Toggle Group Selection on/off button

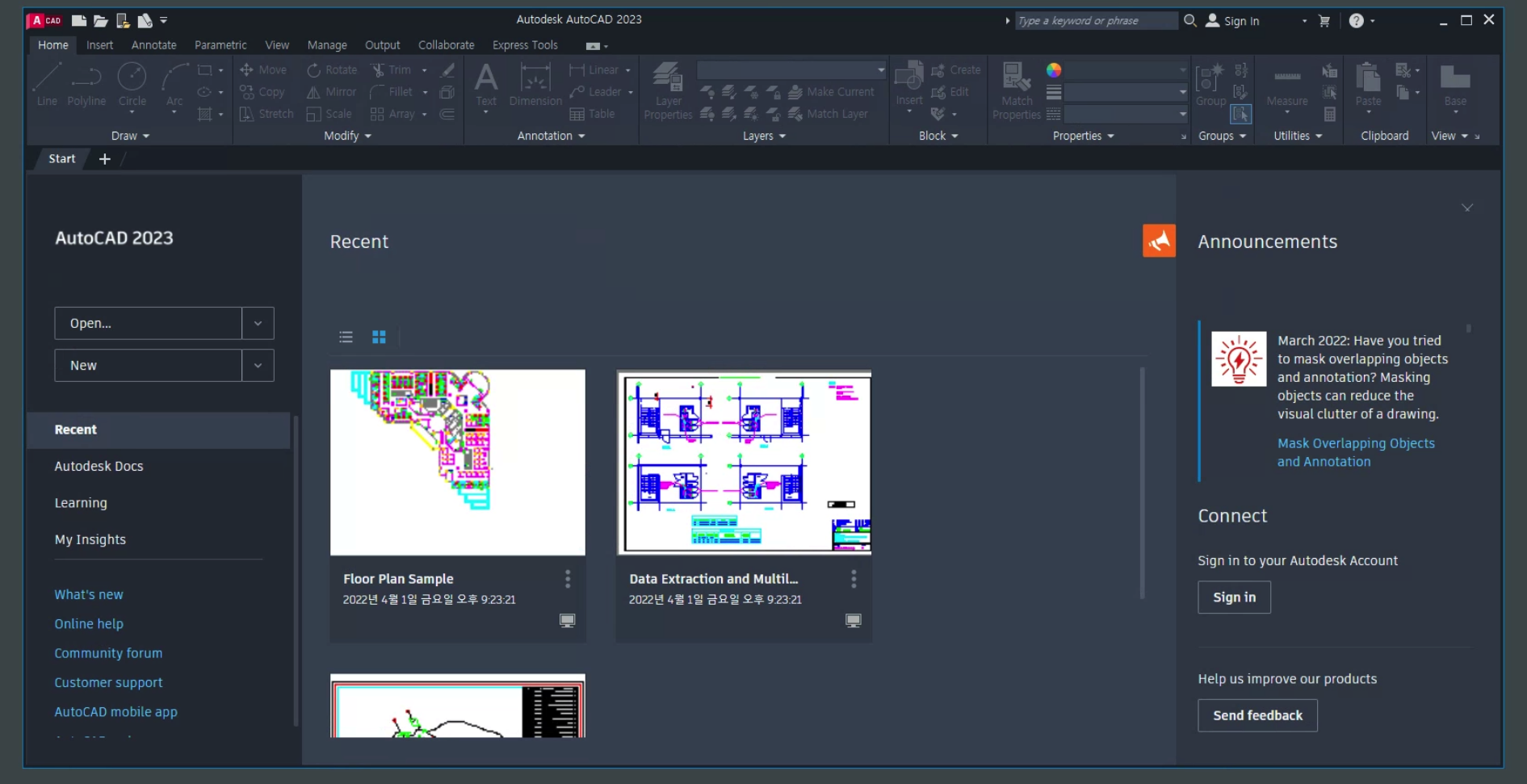[1241, 115]
